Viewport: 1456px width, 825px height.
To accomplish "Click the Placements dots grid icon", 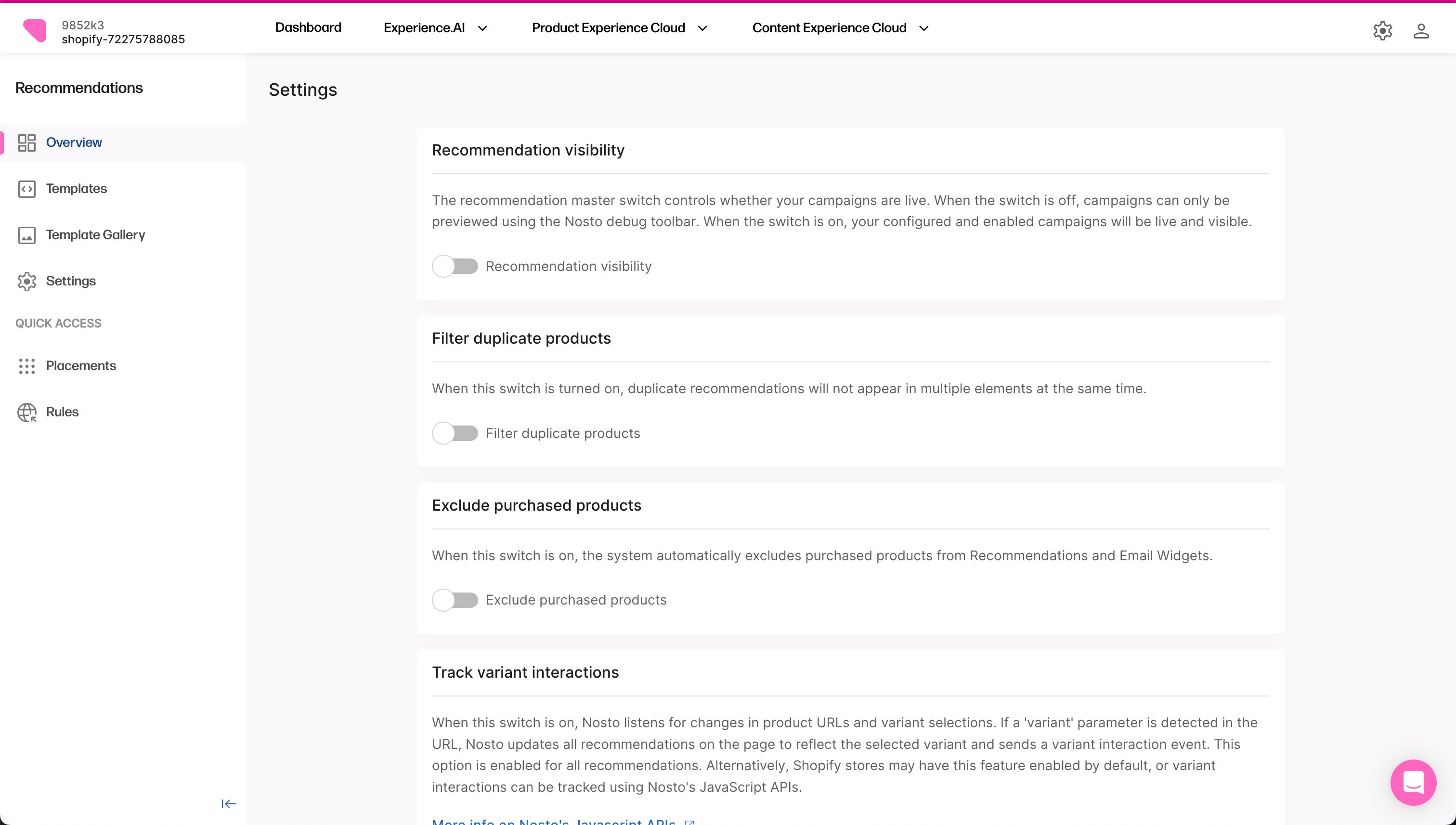I will (26, 366).
